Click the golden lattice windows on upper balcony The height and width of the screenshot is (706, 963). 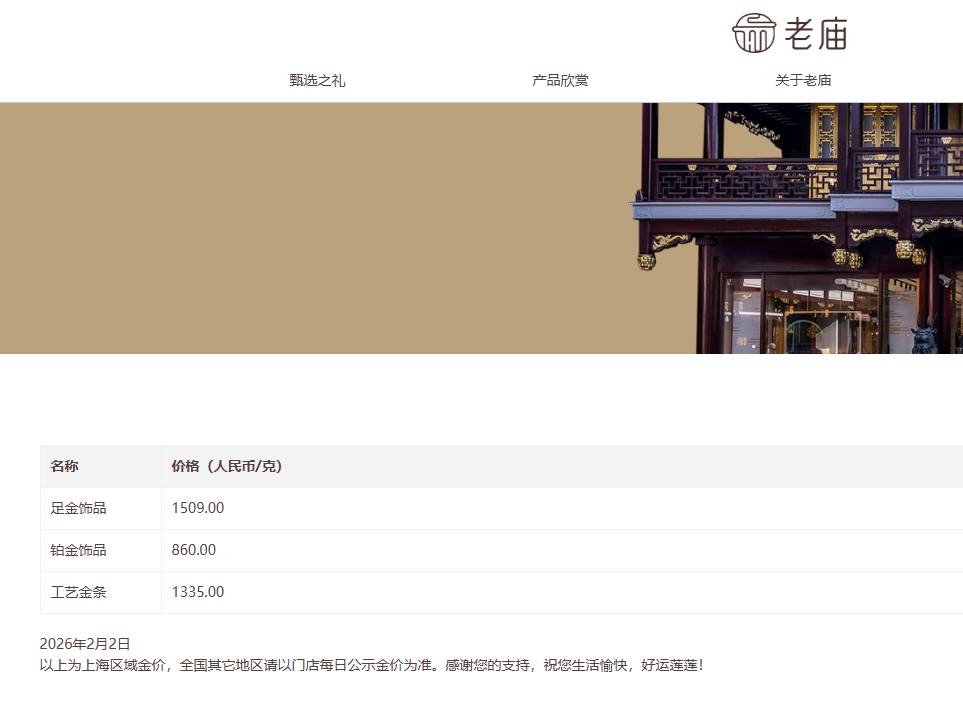(x=827, y=130)
